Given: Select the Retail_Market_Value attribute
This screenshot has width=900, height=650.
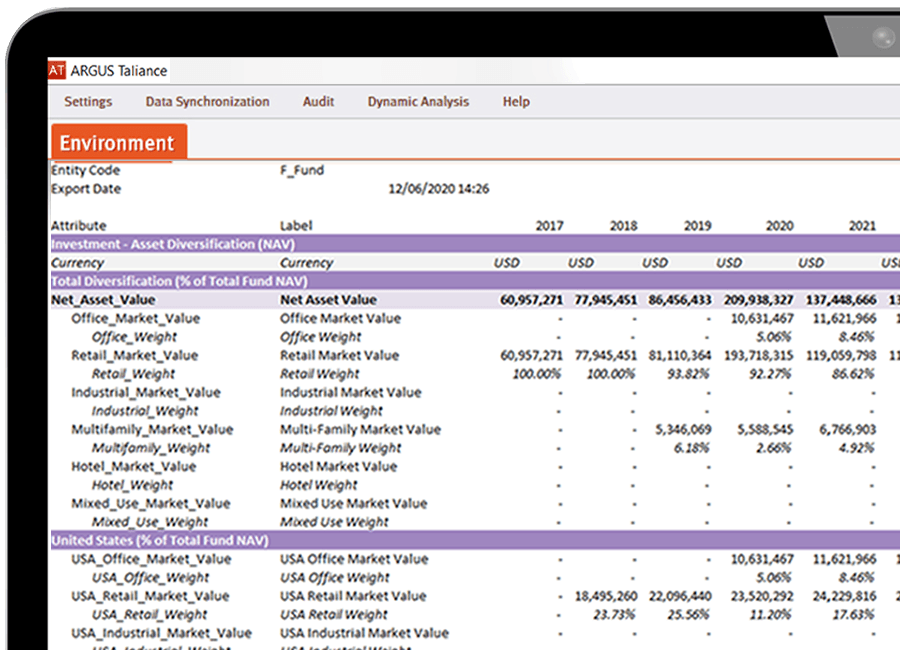Looking at the screenshot, I should click(135, 355).
